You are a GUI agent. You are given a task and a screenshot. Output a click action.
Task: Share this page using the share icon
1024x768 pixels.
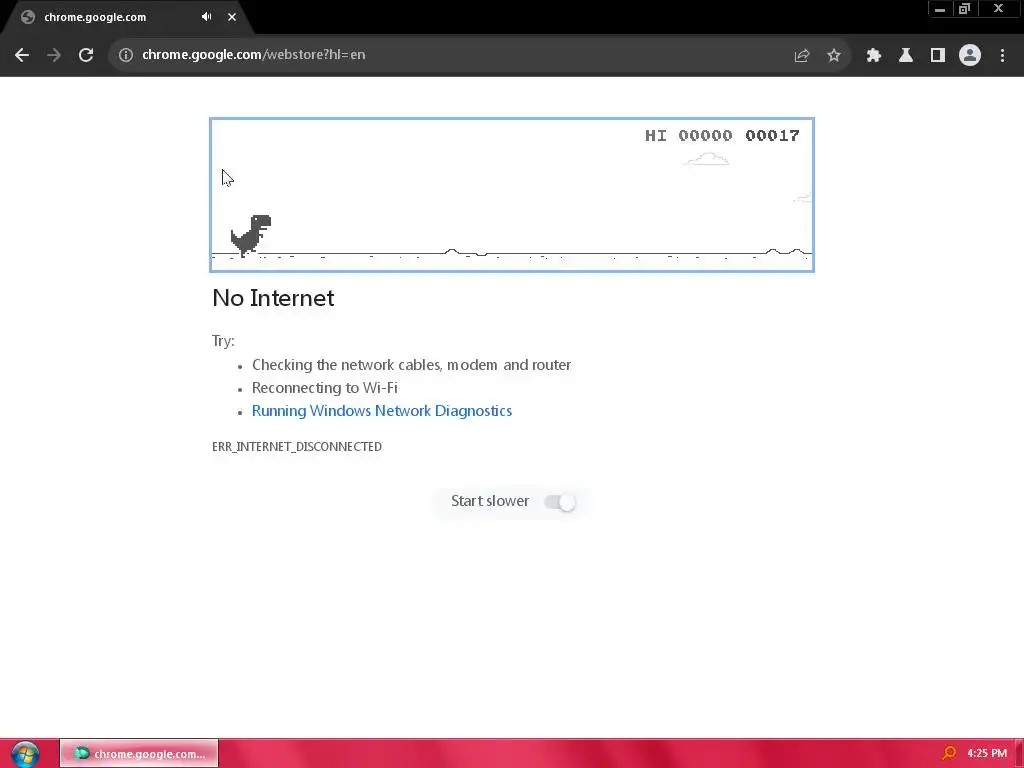801,56
